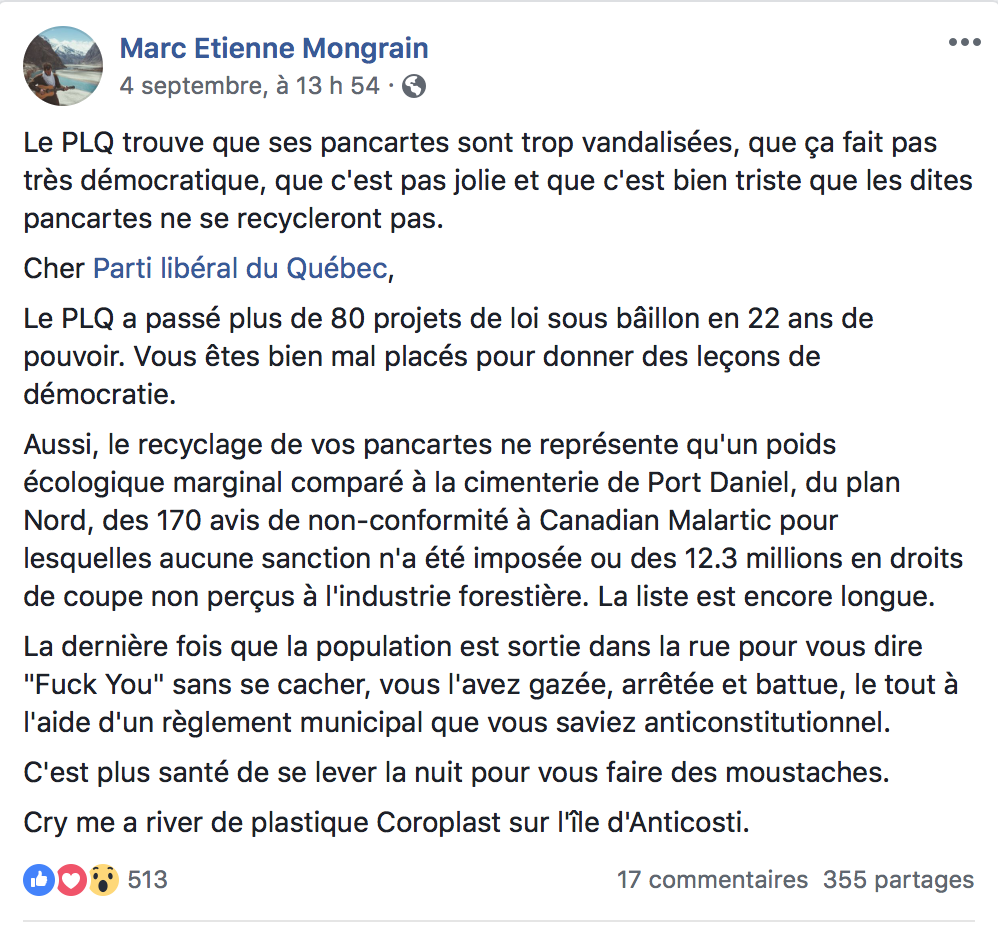Viewport: 998px width, 932px height.
Task: Click the paragraph about règlement municipal anticonstitutionnel
Action: pyautogui.click(x=490, y=685)
